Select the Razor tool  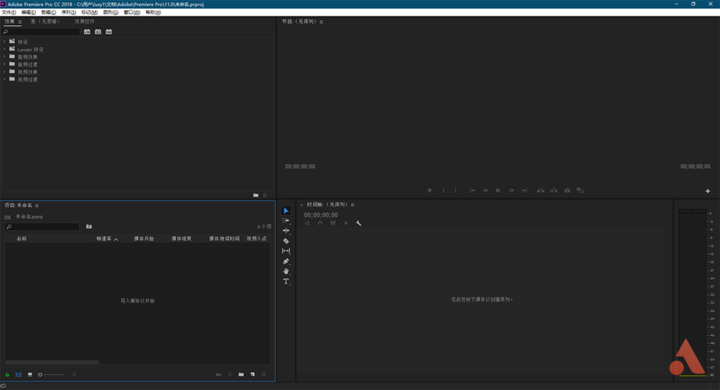click(x=286, y=241)
